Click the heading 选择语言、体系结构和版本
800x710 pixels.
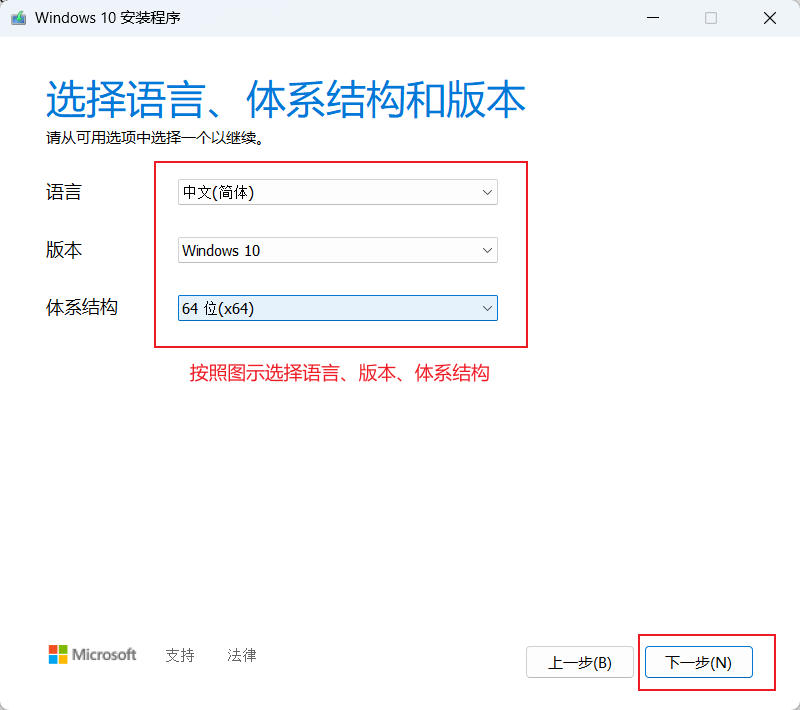286,99
